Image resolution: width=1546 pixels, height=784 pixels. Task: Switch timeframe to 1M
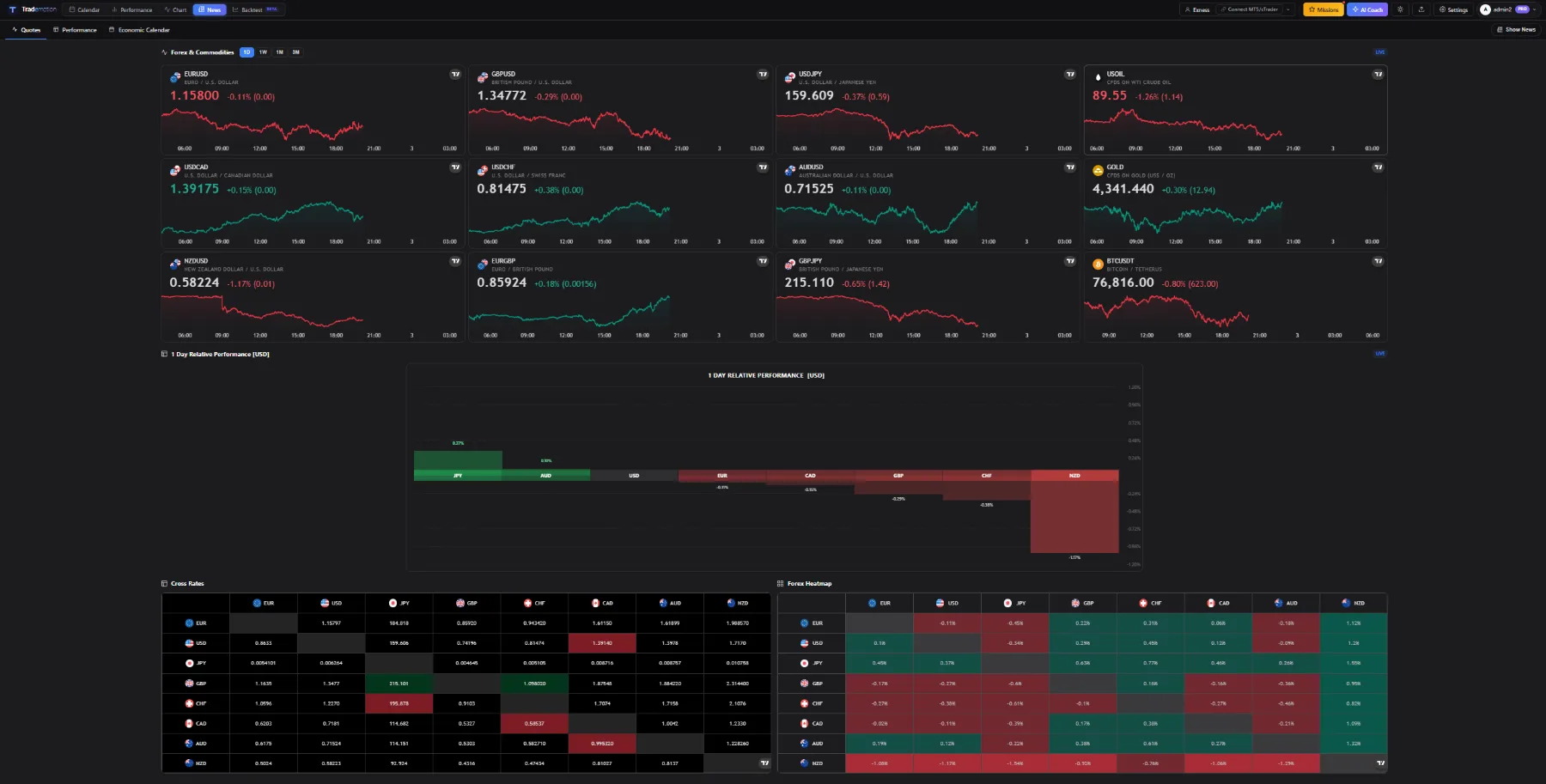pyautogui.click(x=279, y=52)
